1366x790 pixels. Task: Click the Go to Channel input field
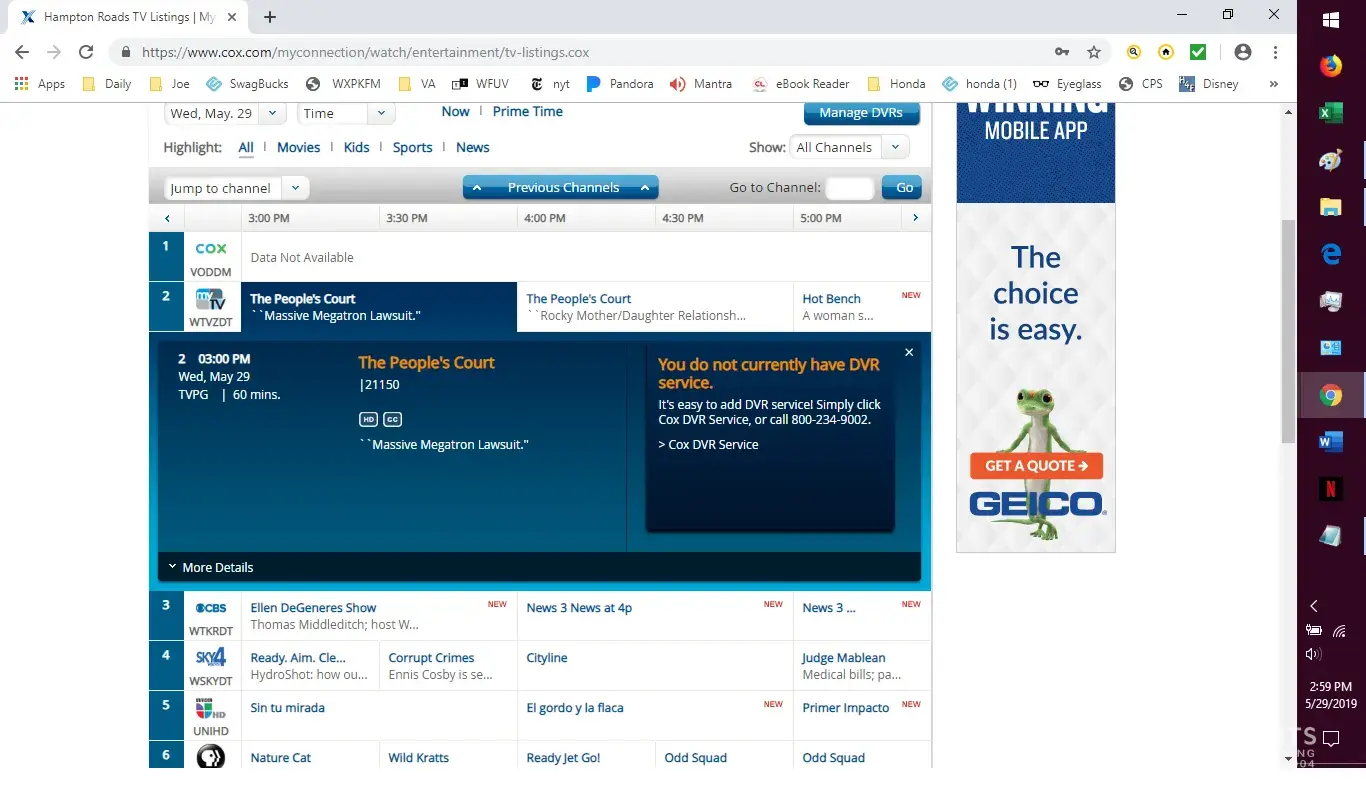(849, 188)
